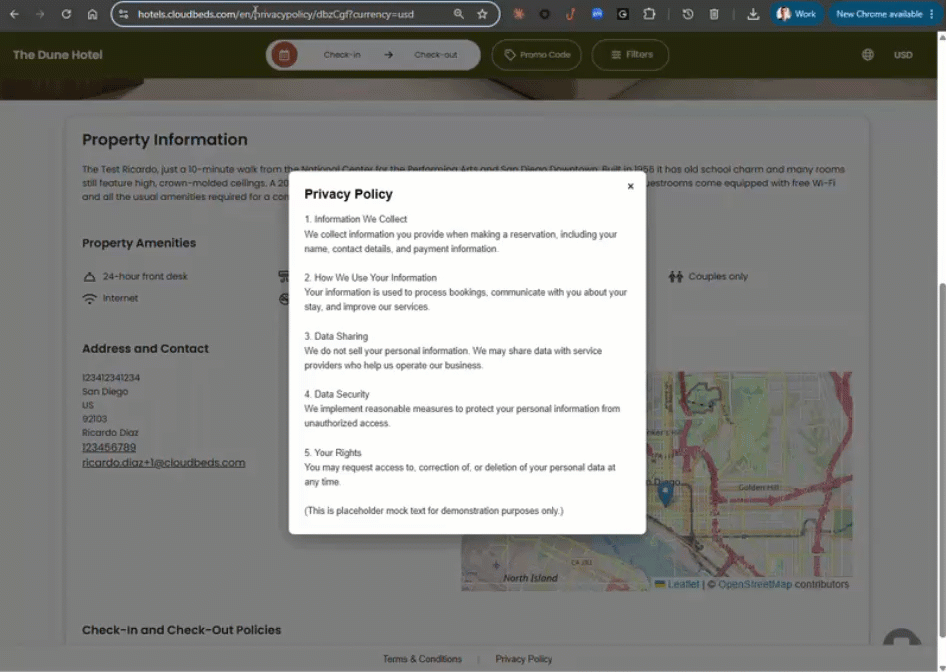The image size is (946, 672).
Task: Select the Check-out date field
Action: pos(436,55)
